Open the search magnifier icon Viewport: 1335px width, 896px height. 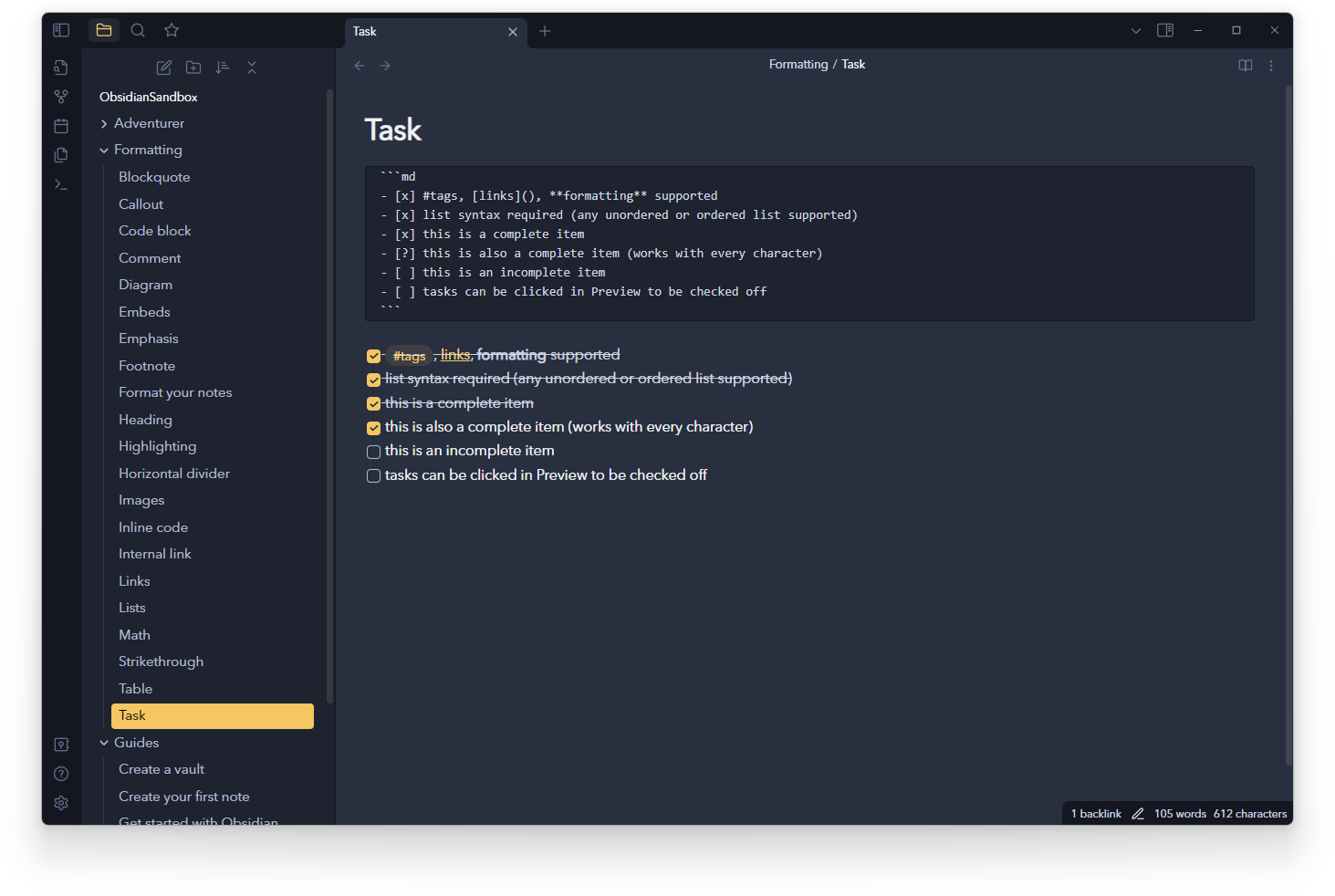pos(138,30)
